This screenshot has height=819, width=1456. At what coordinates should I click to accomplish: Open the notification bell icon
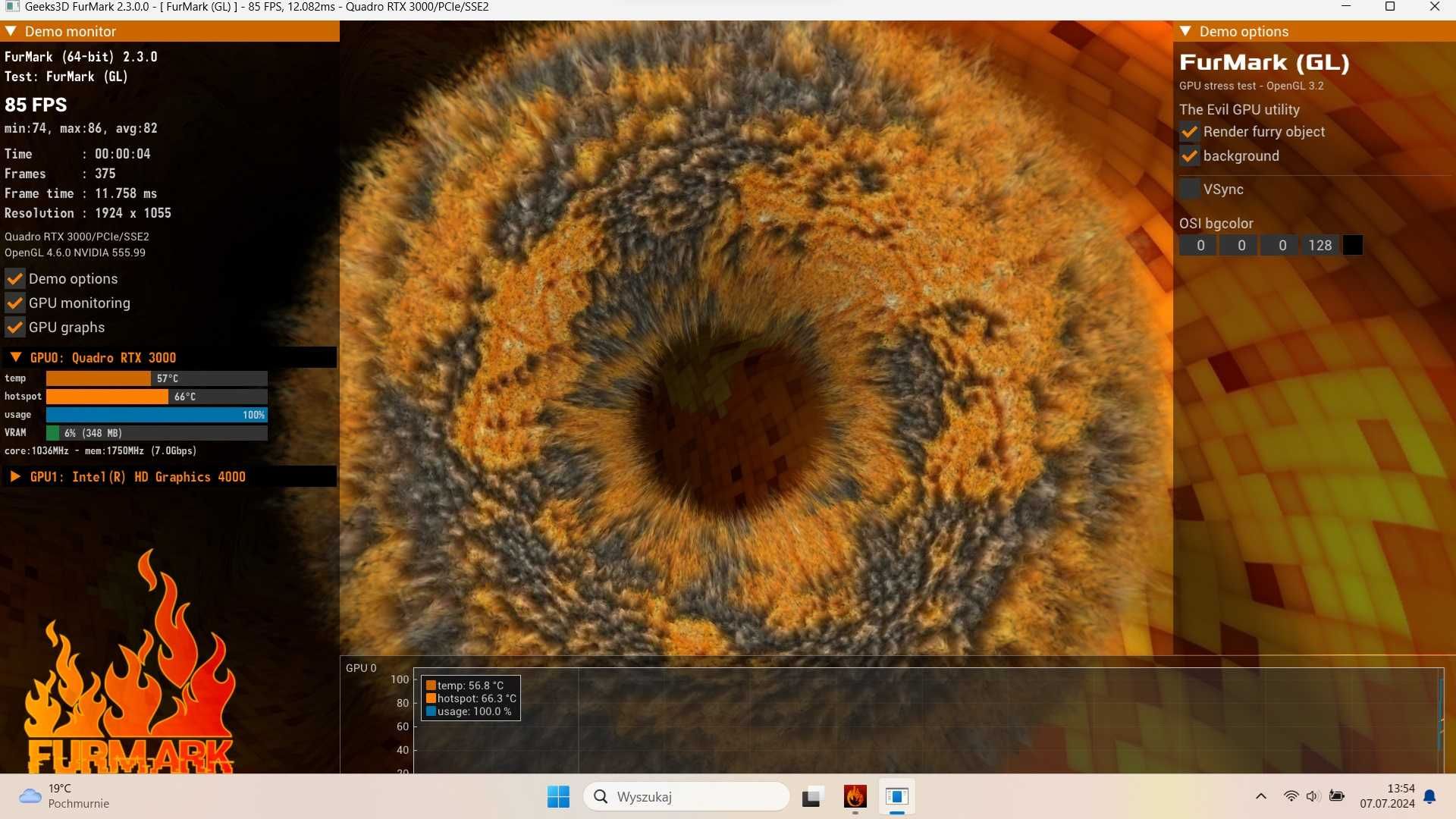[x=1430, y=796]
